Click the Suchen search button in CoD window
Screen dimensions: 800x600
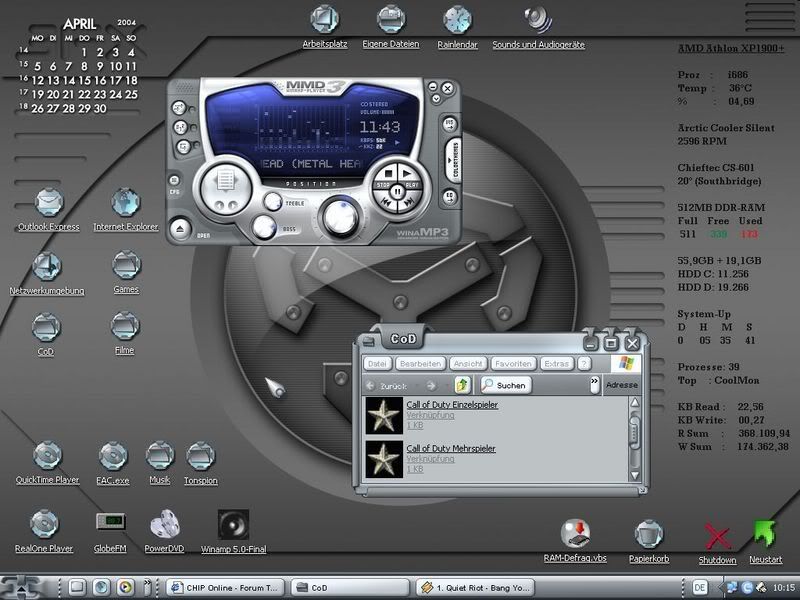point(505,385)
